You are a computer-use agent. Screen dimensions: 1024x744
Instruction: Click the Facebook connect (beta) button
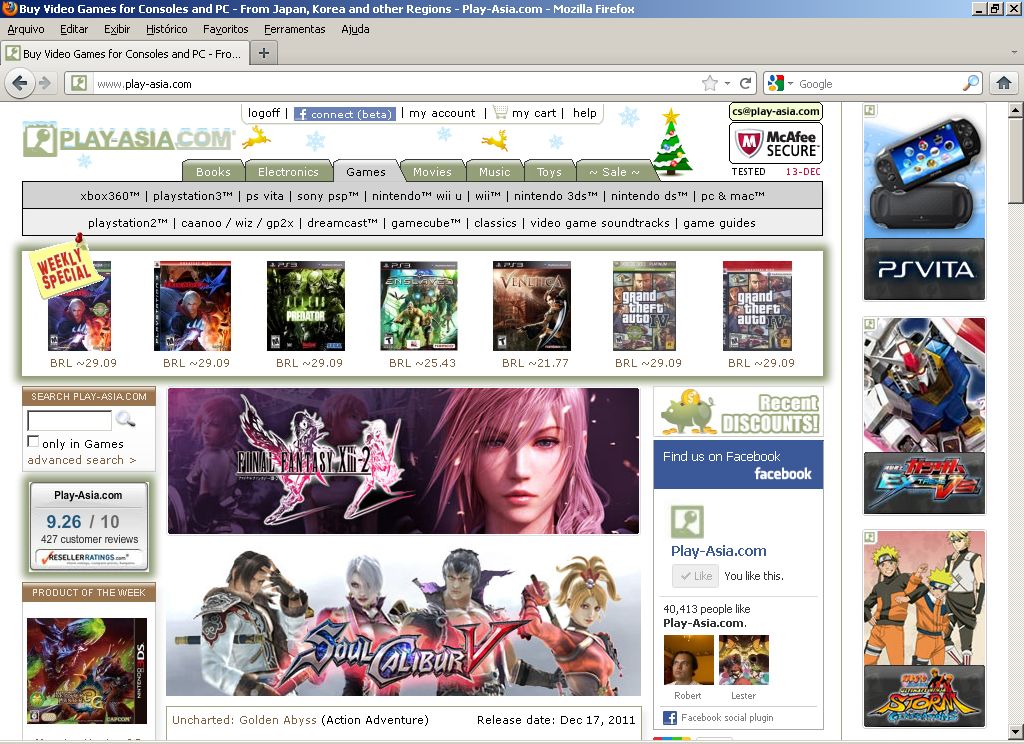[x=345, y=114]
